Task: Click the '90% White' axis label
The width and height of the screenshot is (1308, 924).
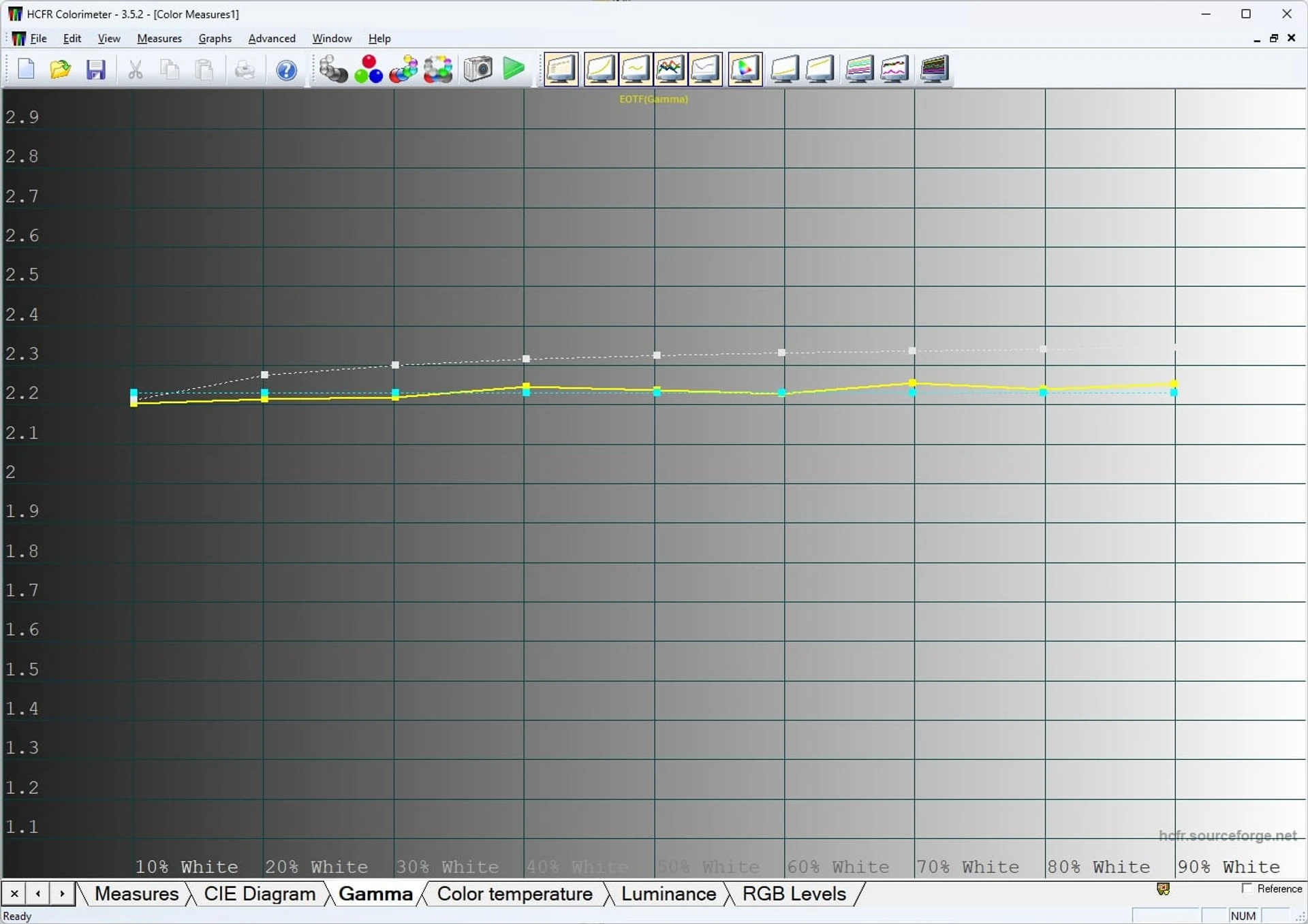Action: coord(1228,866)
